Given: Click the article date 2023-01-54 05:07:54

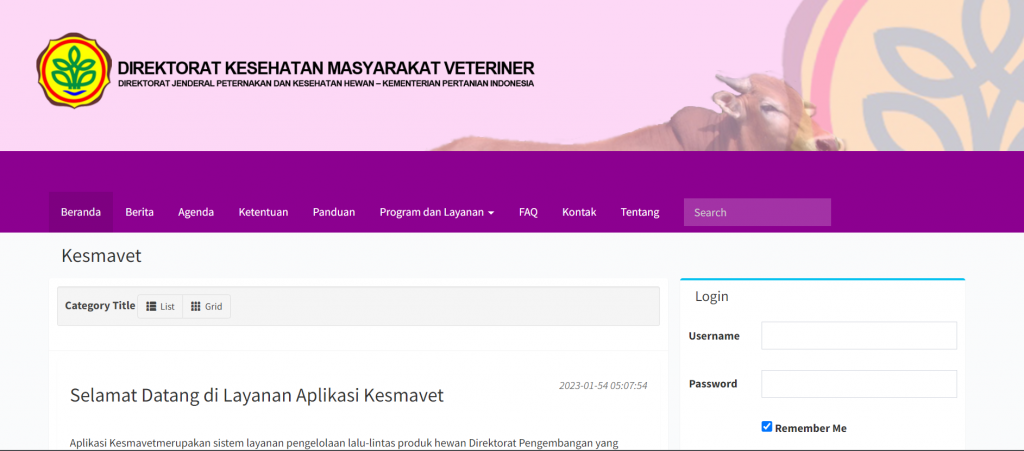Looking at the screenshot, I should pos(603,386).
